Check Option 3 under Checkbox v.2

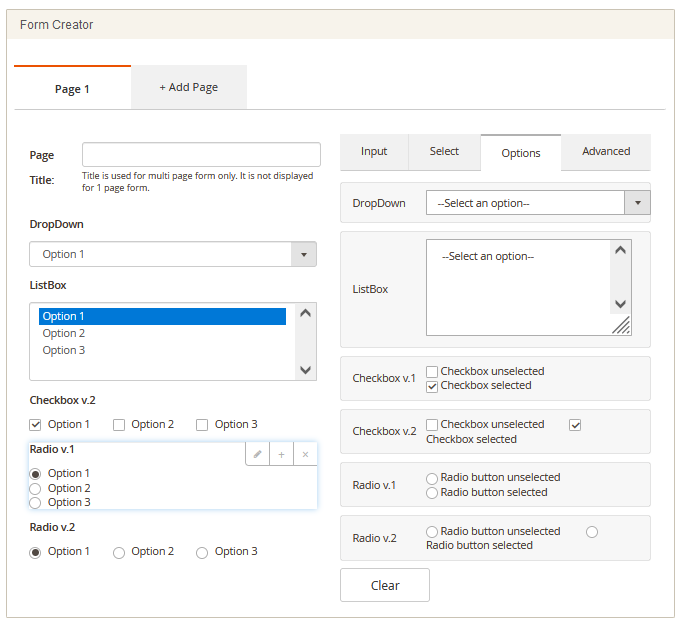tap(202, 424)
